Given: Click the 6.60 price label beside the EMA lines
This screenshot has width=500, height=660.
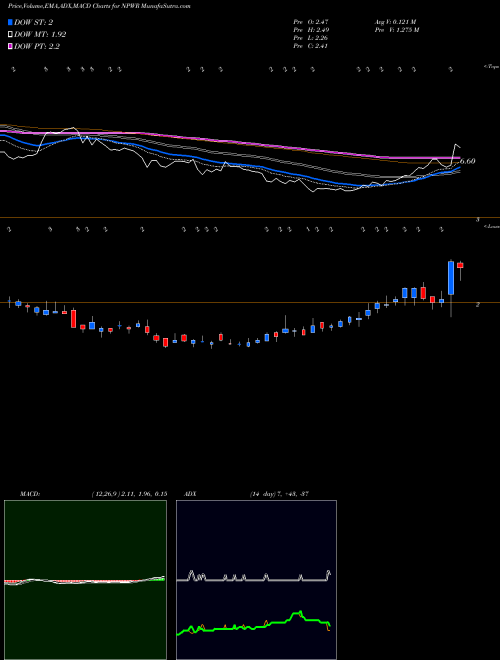Looking at the screenshot, I should click(x=468, y=161).
